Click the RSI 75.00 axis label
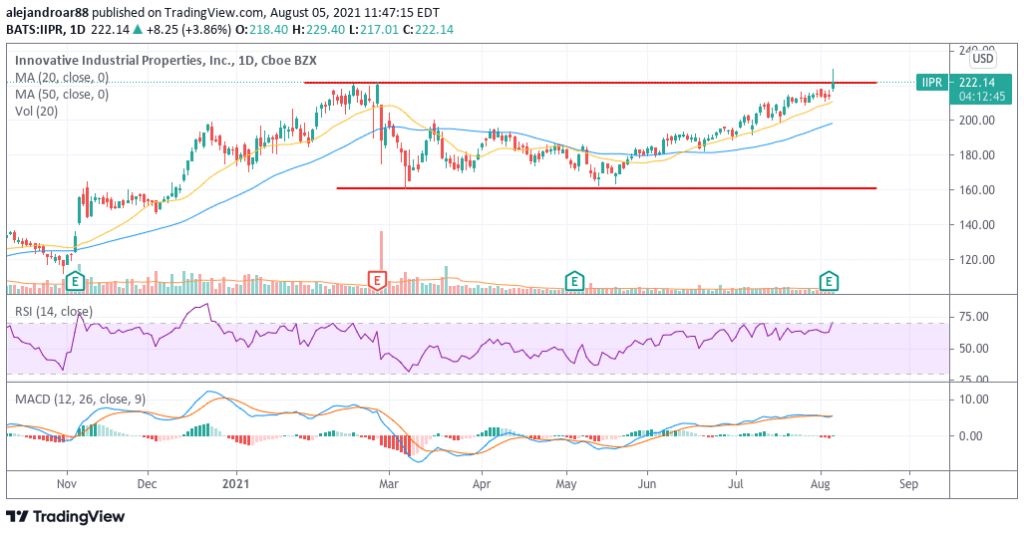 click(973, 317)
